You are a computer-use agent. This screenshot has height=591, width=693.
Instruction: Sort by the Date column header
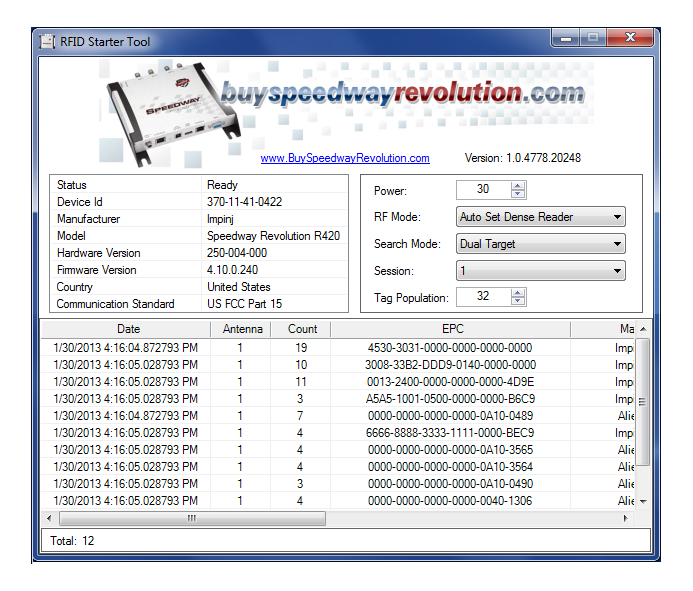pos(126,329)
